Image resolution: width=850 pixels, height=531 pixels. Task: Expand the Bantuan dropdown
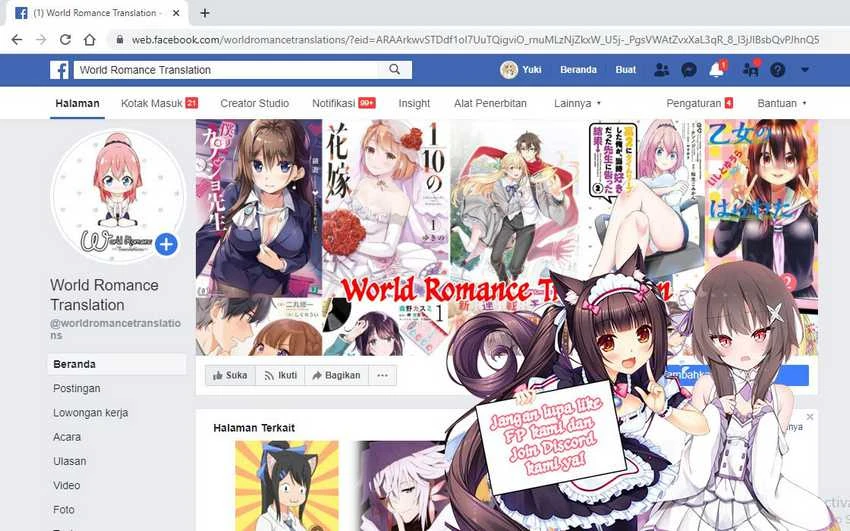[782, 103]
